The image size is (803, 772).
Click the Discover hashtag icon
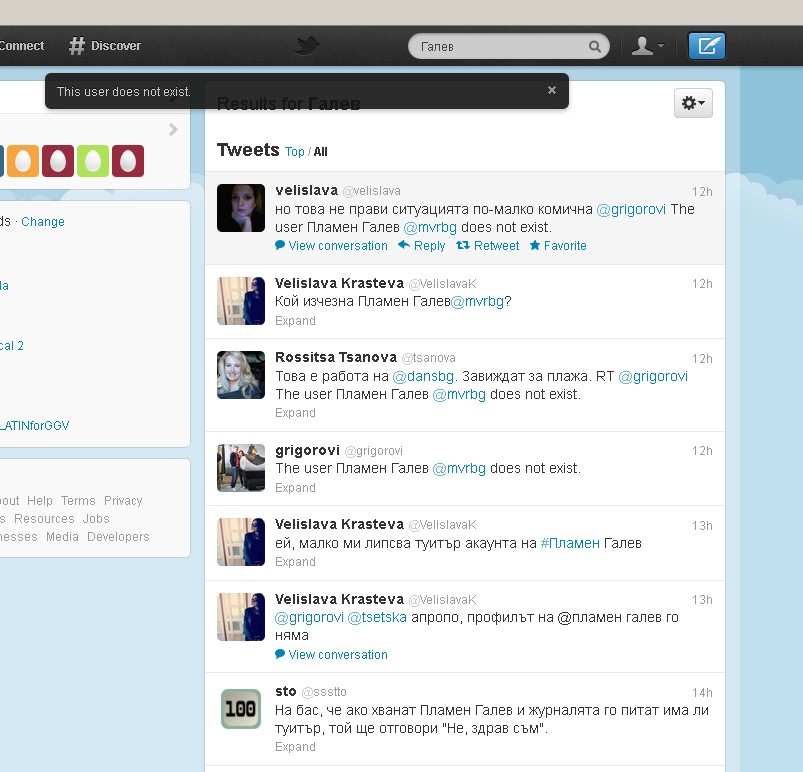coord(77,46)
